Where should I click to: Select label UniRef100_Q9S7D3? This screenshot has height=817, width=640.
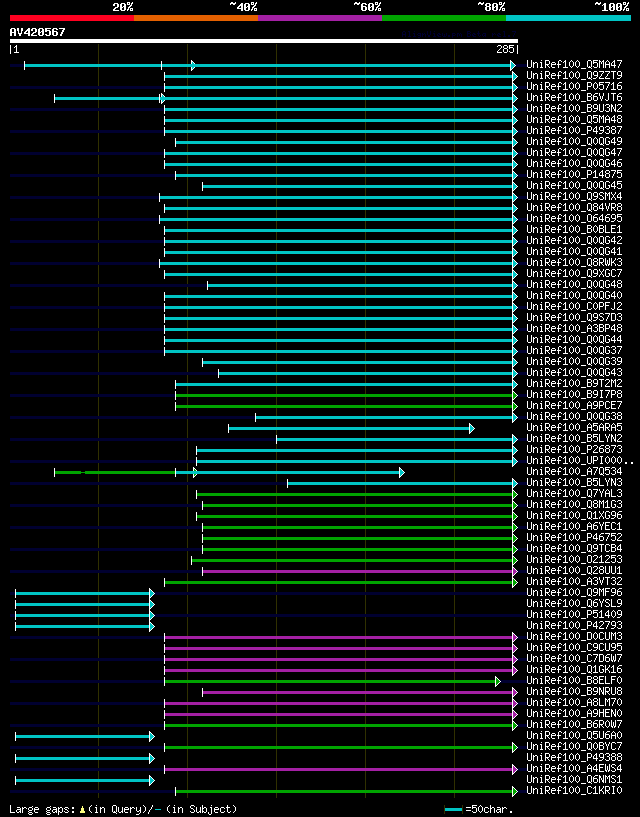coord(574,317)
